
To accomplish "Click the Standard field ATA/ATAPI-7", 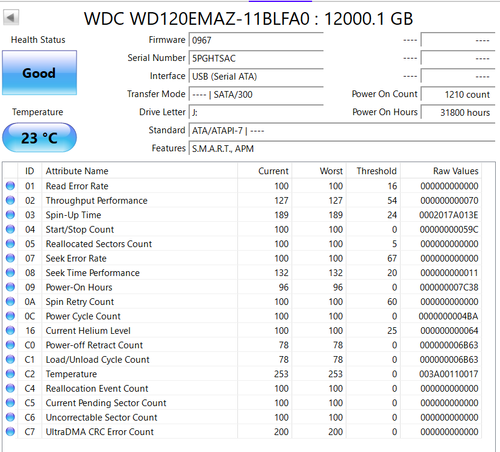I will tap(342, 130).
